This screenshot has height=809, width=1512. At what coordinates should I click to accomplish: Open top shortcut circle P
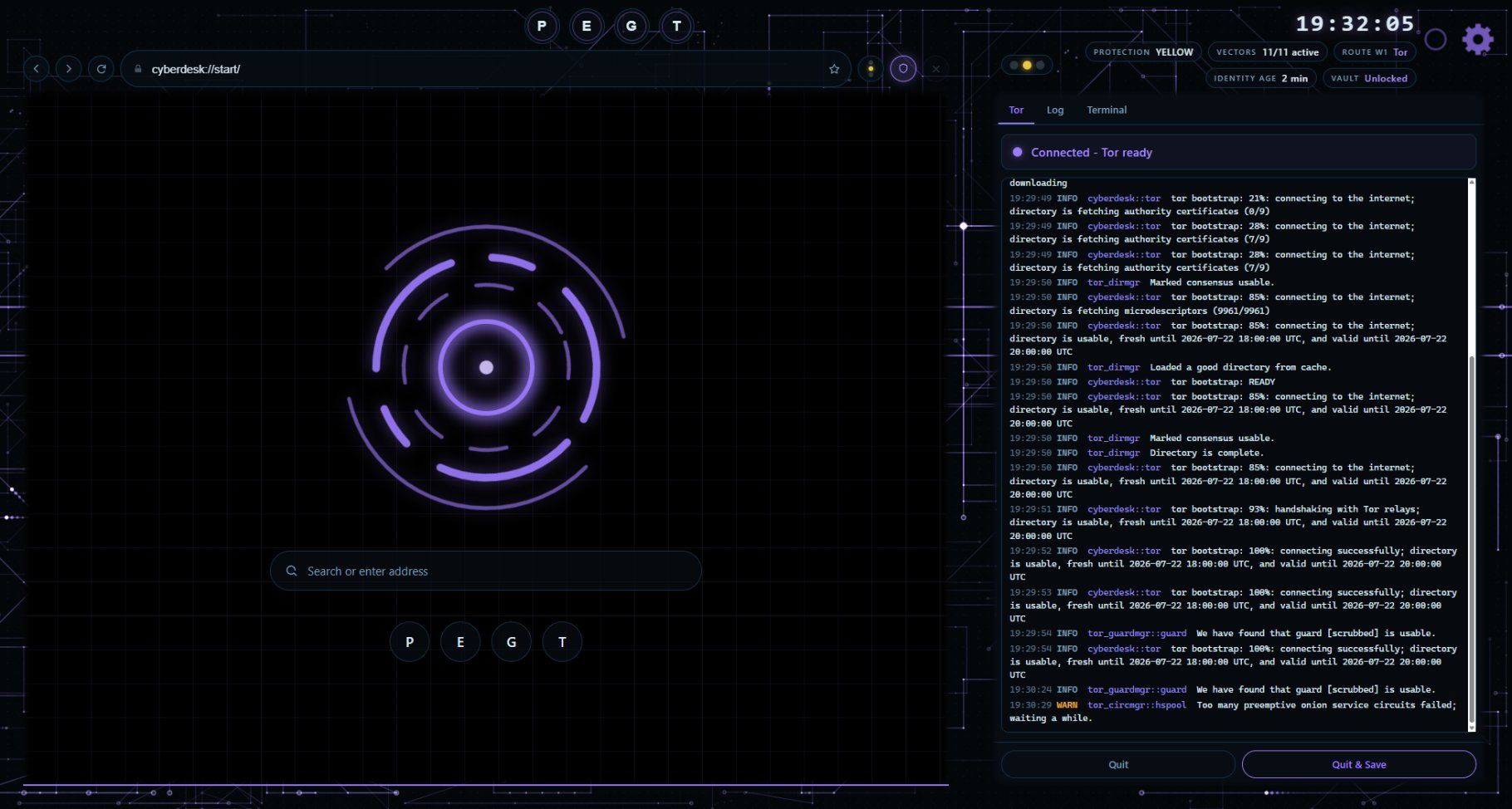542,26
